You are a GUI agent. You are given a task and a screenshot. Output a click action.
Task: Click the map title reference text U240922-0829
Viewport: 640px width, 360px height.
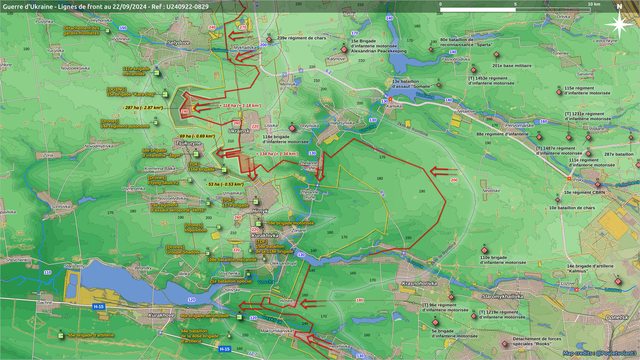187,7
